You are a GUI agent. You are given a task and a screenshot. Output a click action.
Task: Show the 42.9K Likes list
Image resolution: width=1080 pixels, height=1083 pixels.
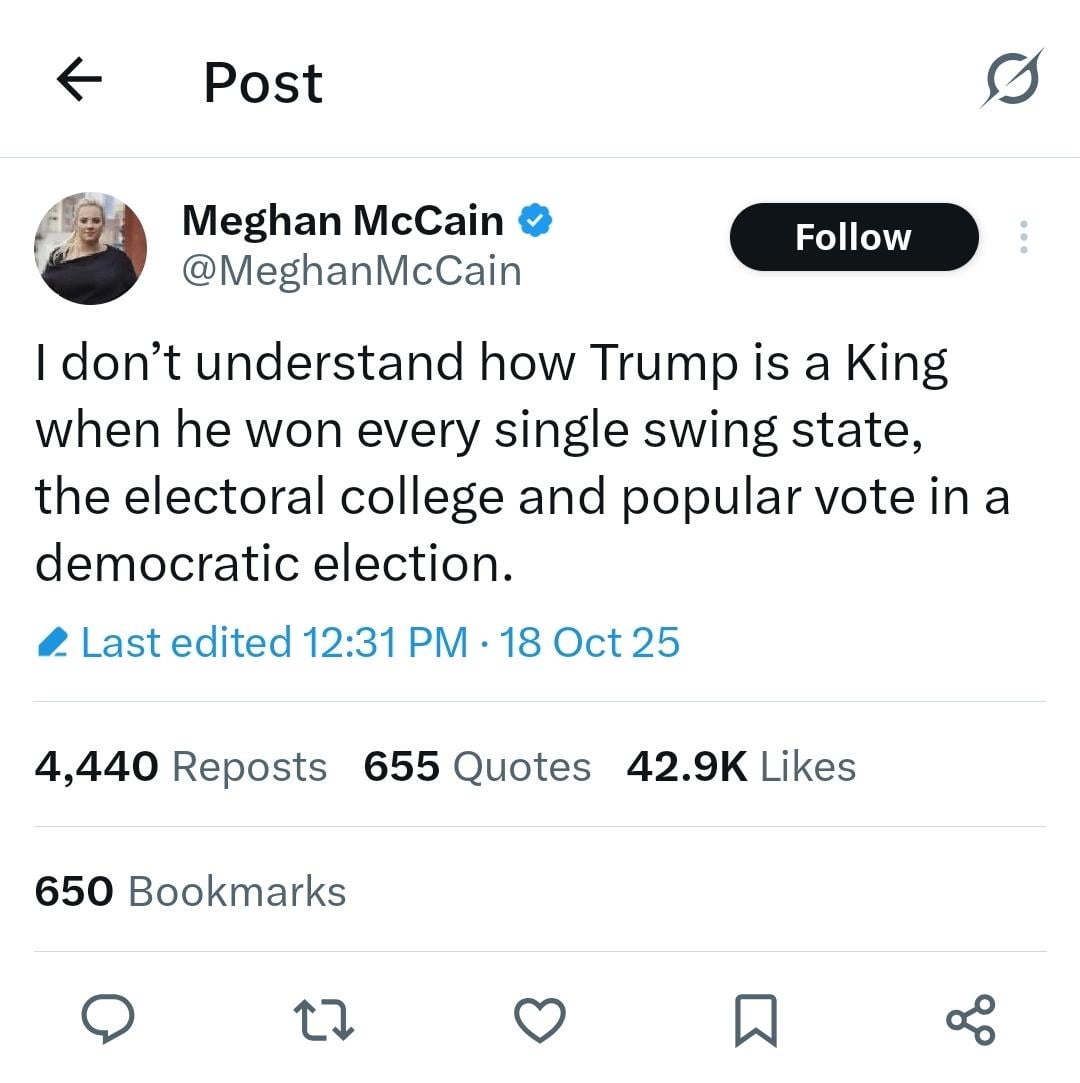coord(740,767)
